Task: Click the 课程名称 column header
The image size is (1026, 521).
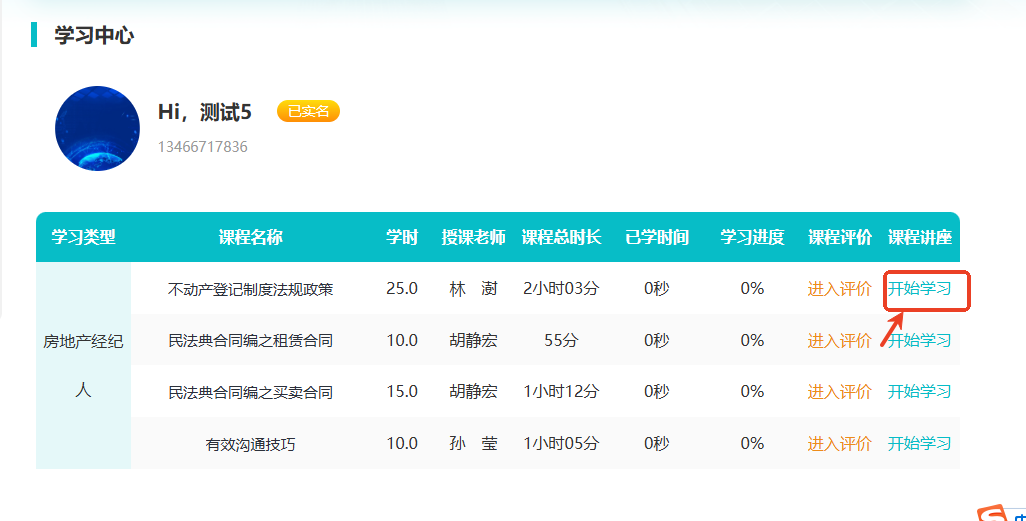Action: pyautogui.click(x=250, y=237)
